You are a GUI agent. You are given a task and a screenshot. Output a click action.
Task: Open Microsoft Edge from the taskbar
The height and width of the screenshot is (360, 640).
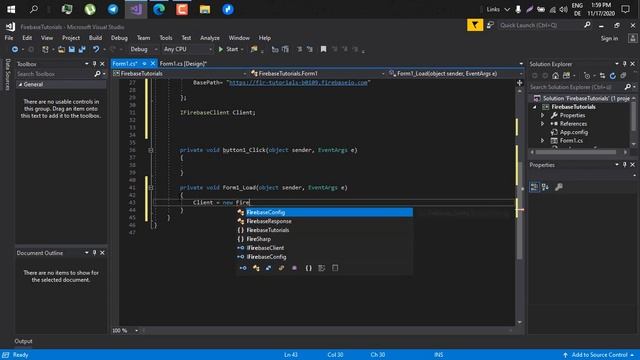(x=159, y=9)
